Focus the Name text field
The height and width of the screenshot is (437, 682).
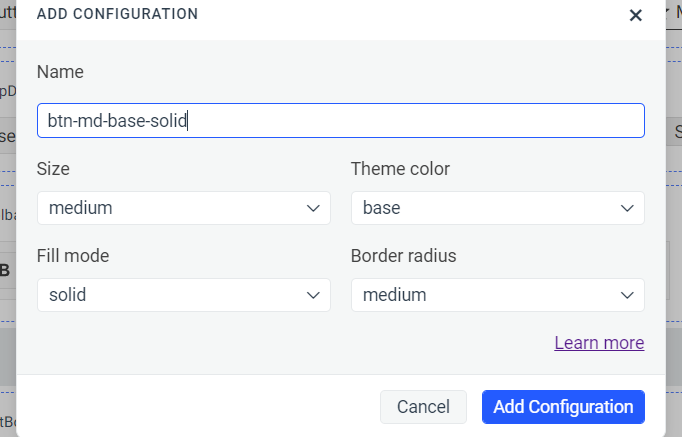coord(340,121)
